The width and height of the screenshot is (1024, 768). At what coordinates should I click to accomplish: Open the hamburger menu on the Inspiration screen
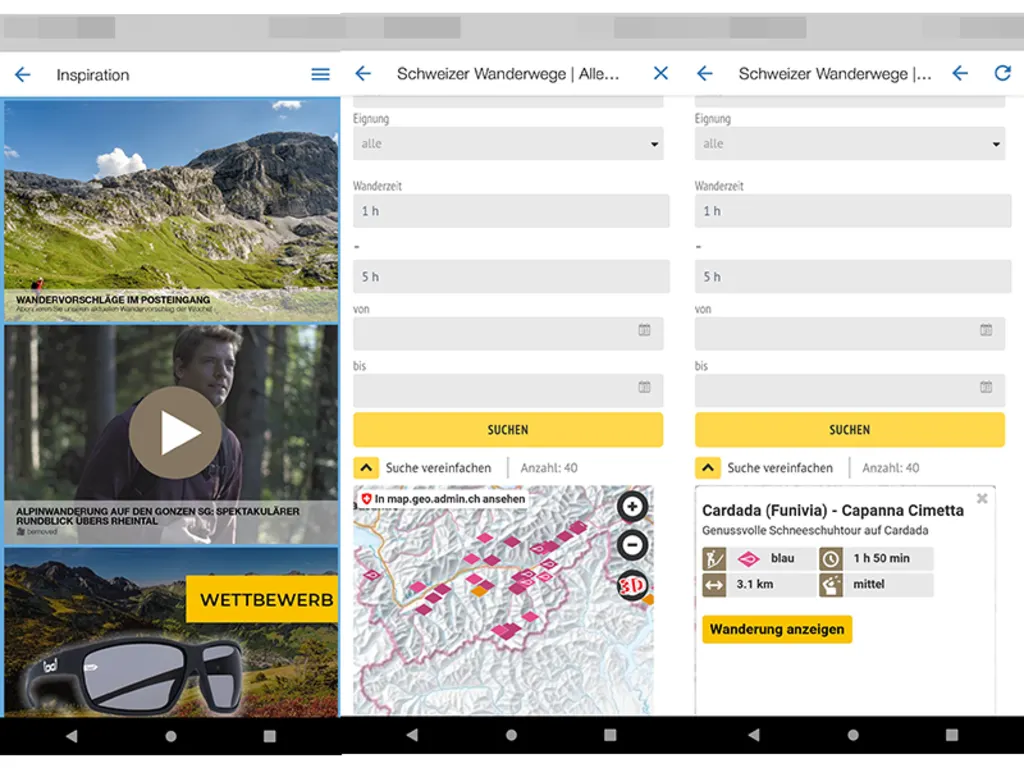(x=320, y=74)
